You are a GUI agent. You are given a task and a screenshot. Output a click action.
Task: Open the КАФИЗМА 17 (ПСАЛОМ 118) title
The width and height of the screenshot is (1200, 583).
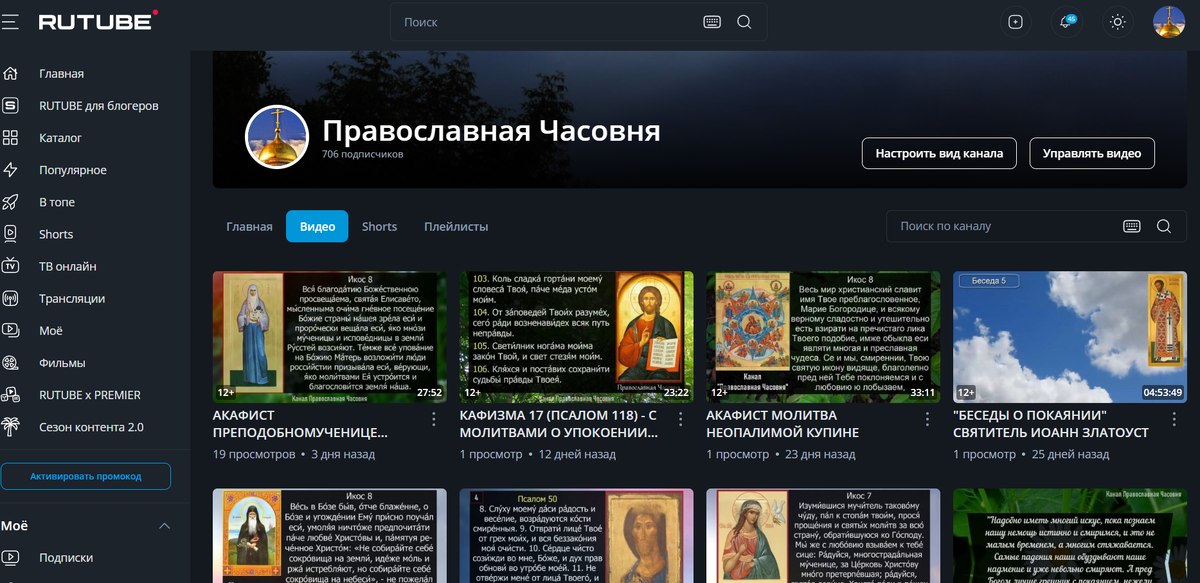pos(558,424)
